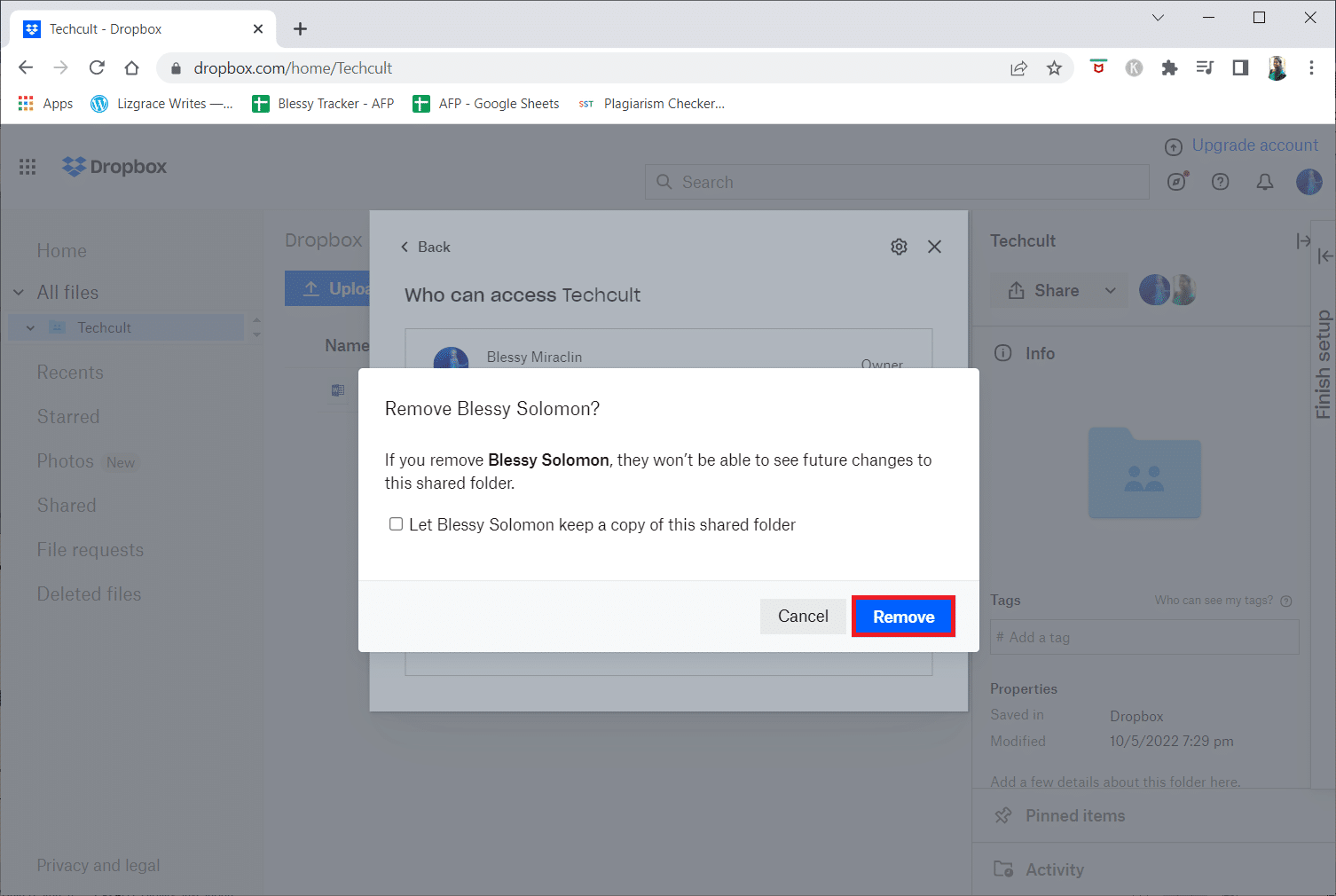
Task: Open notifications bell icon
Action: [x=1265, y=182]
